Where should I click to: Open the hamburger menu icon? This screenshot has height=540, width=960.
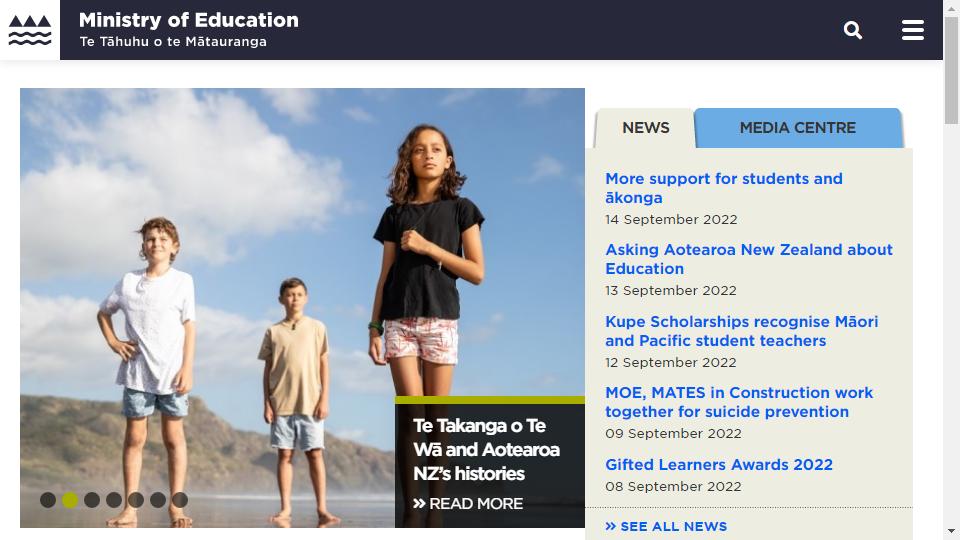[x=912, y=30]
